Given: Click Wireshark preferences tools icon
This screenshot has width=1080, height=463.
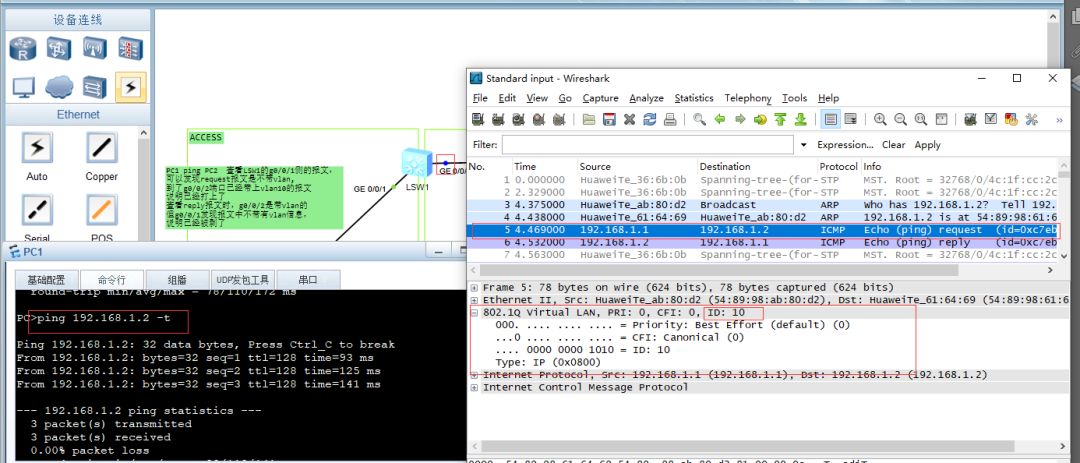Looking at the screenshot, I should coord(1031,119).
